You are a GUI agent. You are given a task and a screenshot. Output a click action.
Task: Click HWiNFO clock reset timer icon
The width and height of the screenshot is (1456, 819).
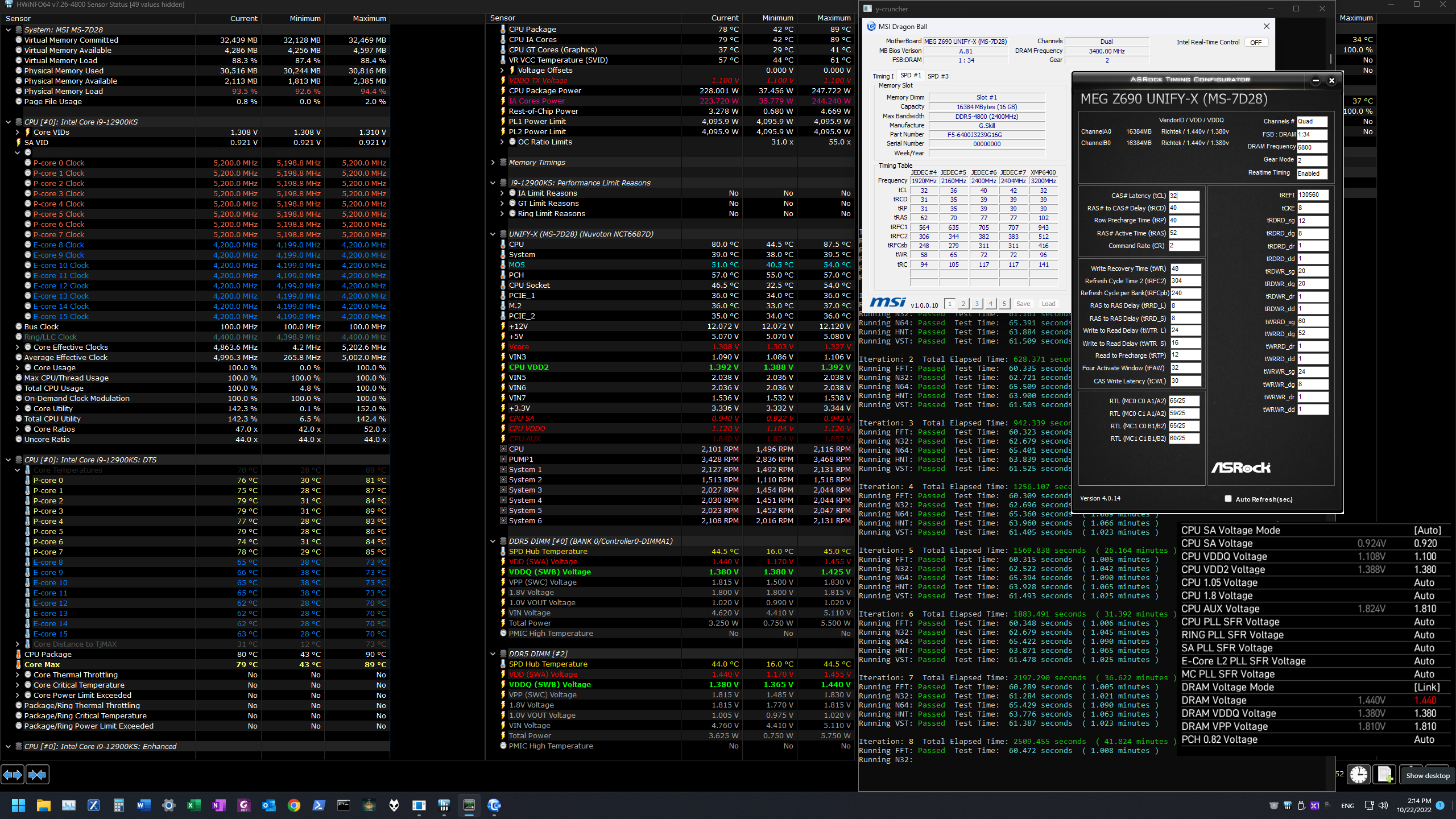(x=1359, y=775)
